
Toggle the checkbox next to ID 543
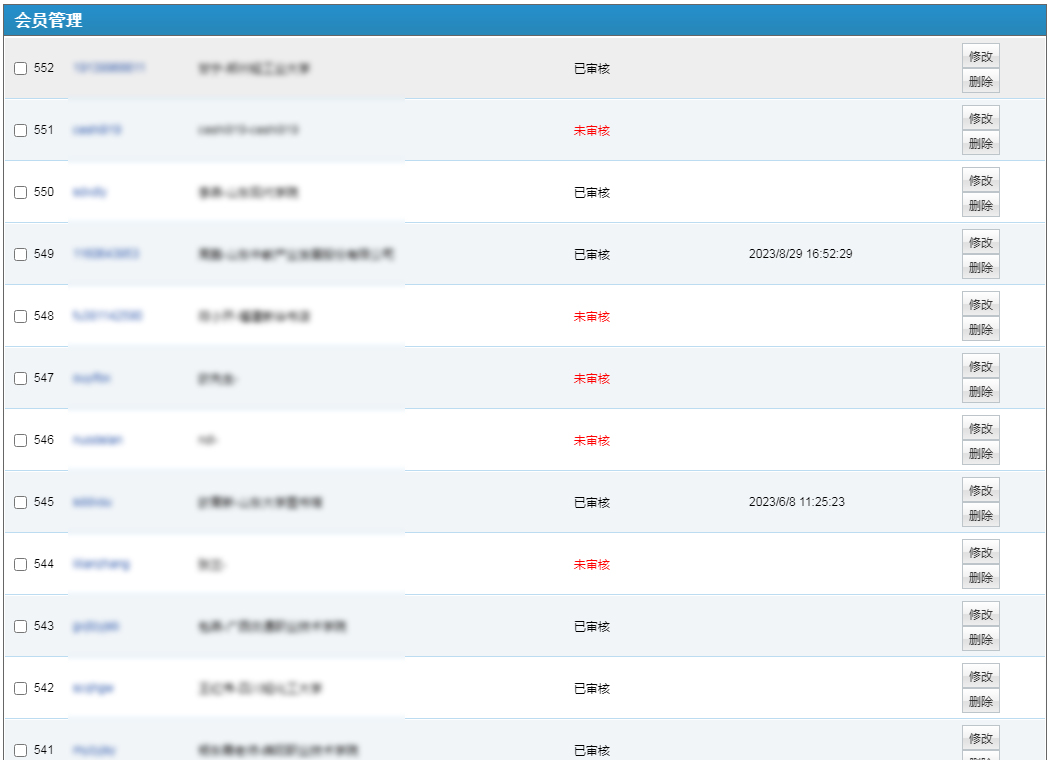tap(20, 627)
